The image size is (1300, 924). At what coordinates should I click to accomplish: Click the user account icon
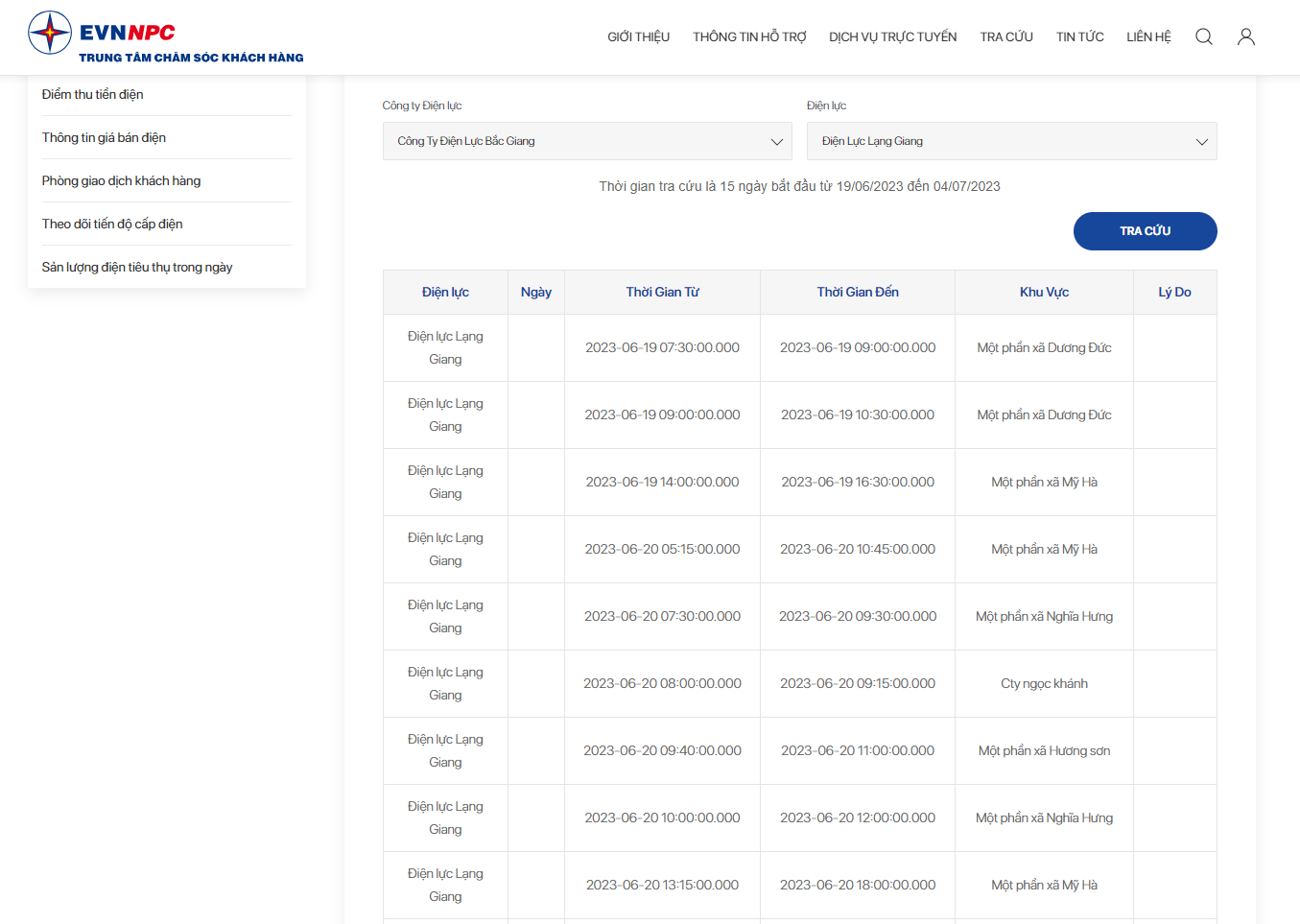tap(1245, 36)
